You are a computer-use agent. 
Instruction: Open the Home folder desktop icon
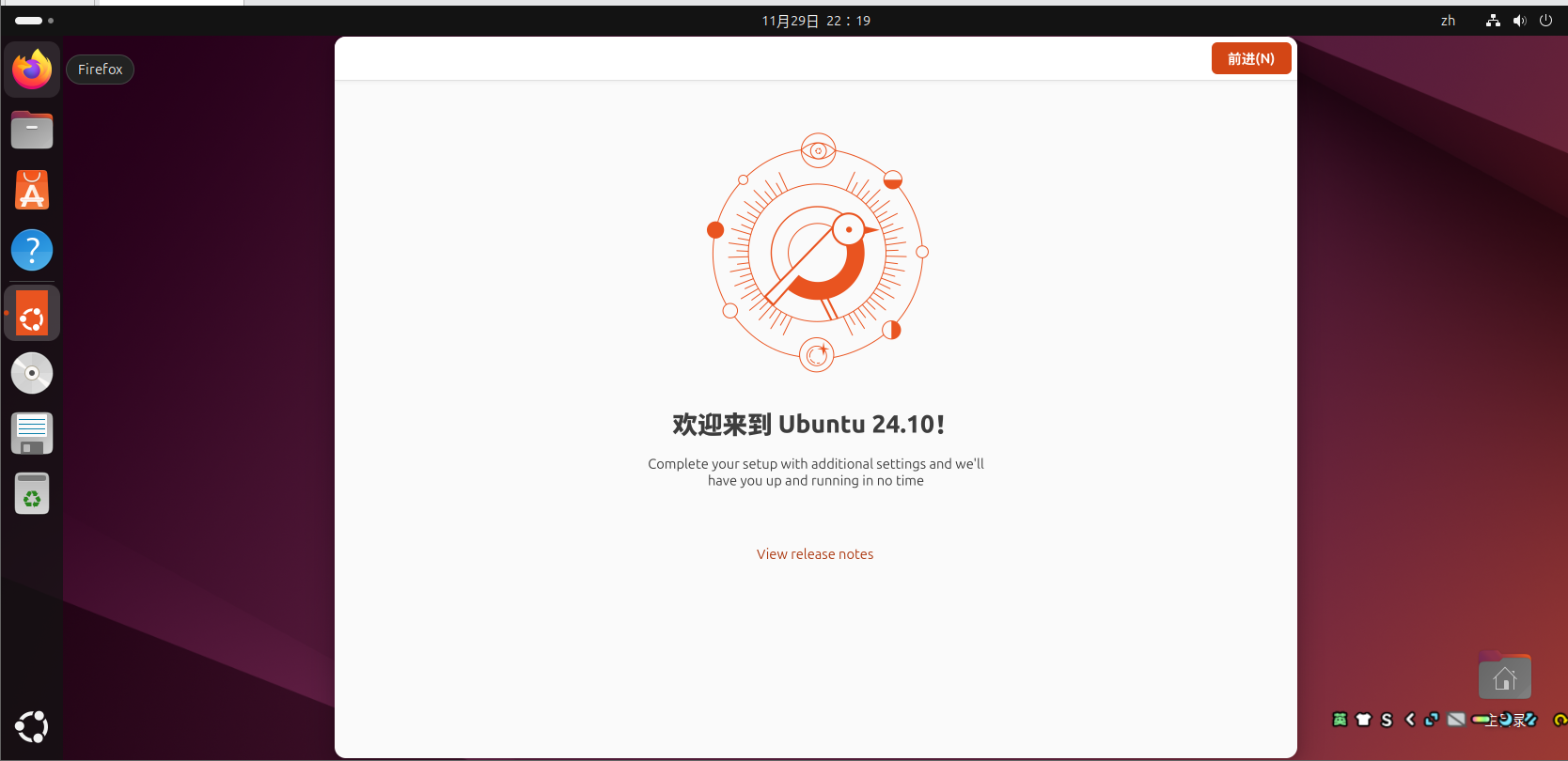click(1505, 676)
